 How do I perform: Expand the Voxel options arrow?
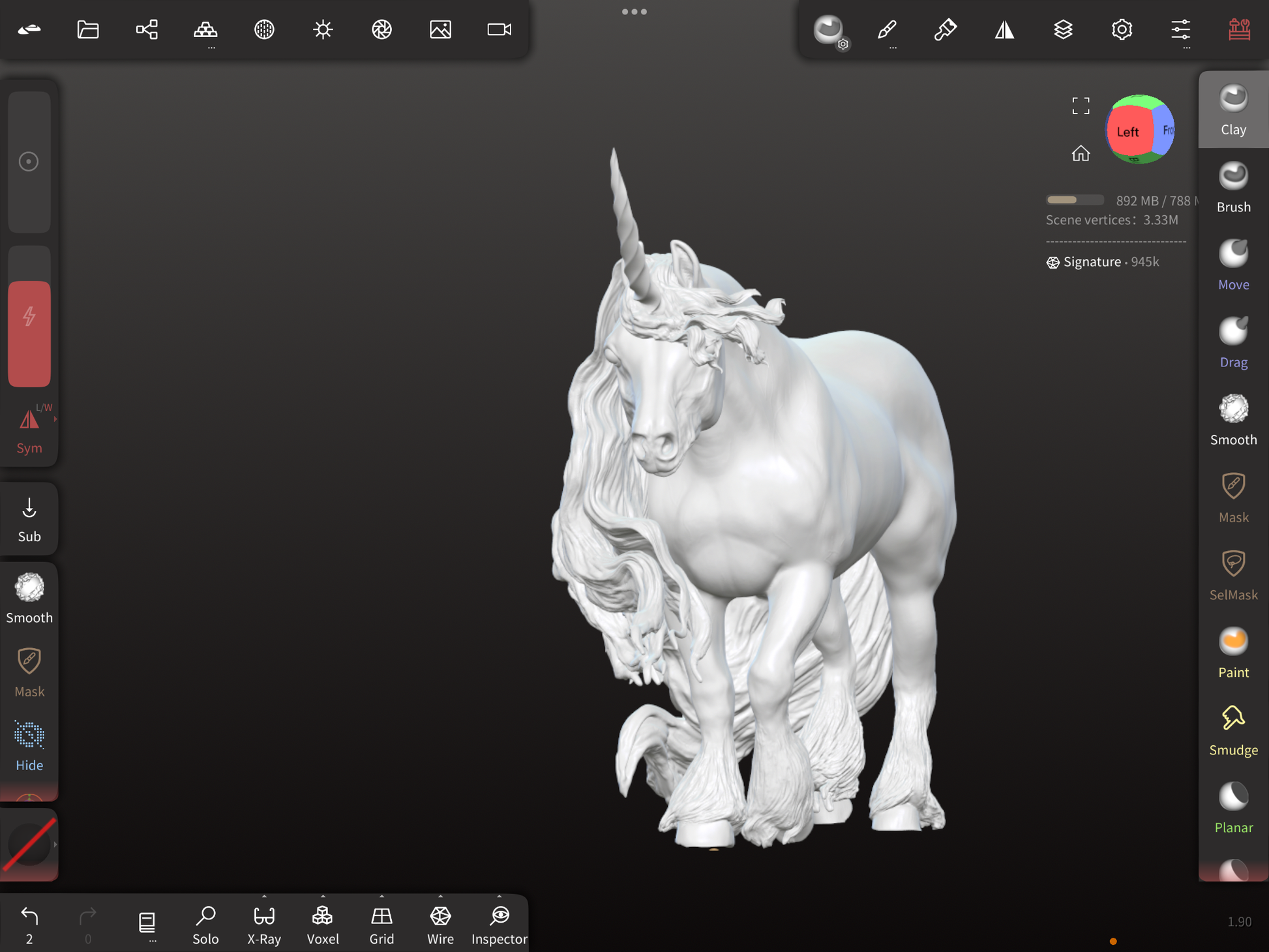323,897
